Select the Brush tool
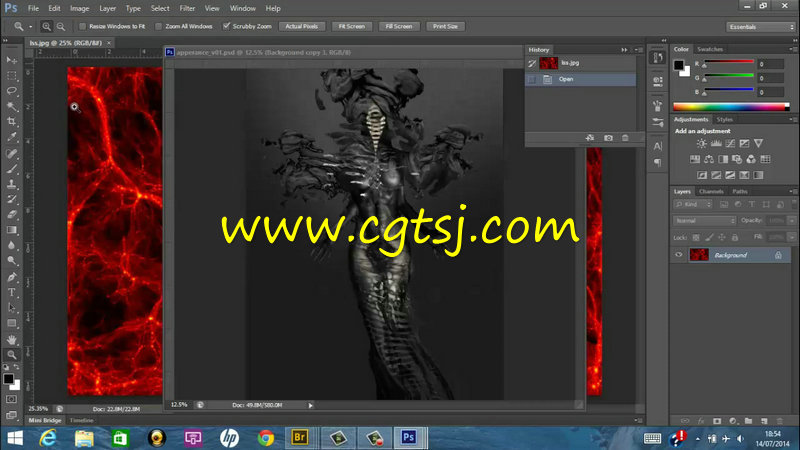 click(12, 168)
